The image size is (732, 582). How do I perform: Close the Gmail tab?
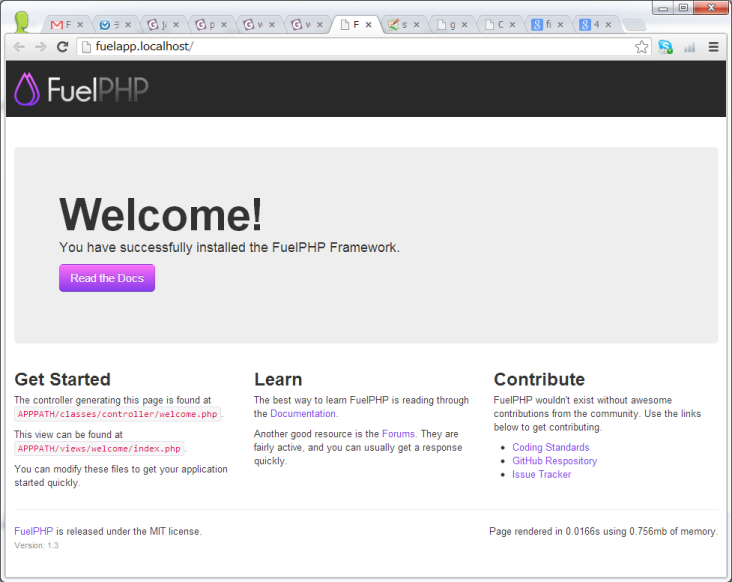80,25
